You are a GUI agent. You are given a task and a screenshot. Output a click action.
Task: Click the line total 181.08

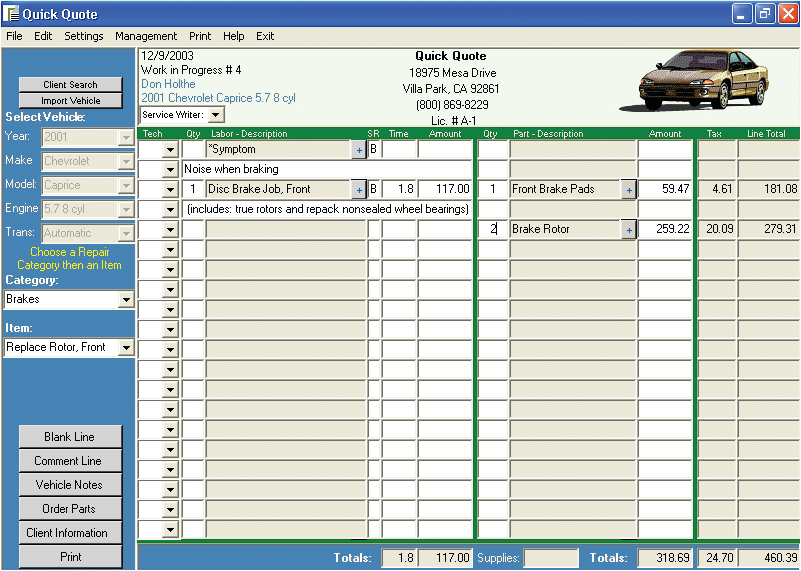click(x=768, y=189)
